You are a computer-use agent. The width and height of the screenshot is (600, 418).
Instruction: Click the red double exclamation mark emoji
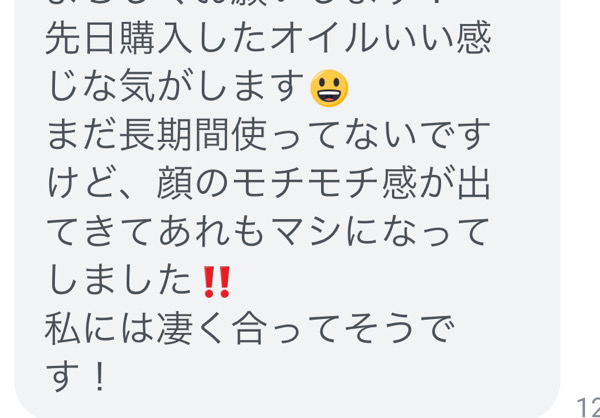[x=217, y=282]
